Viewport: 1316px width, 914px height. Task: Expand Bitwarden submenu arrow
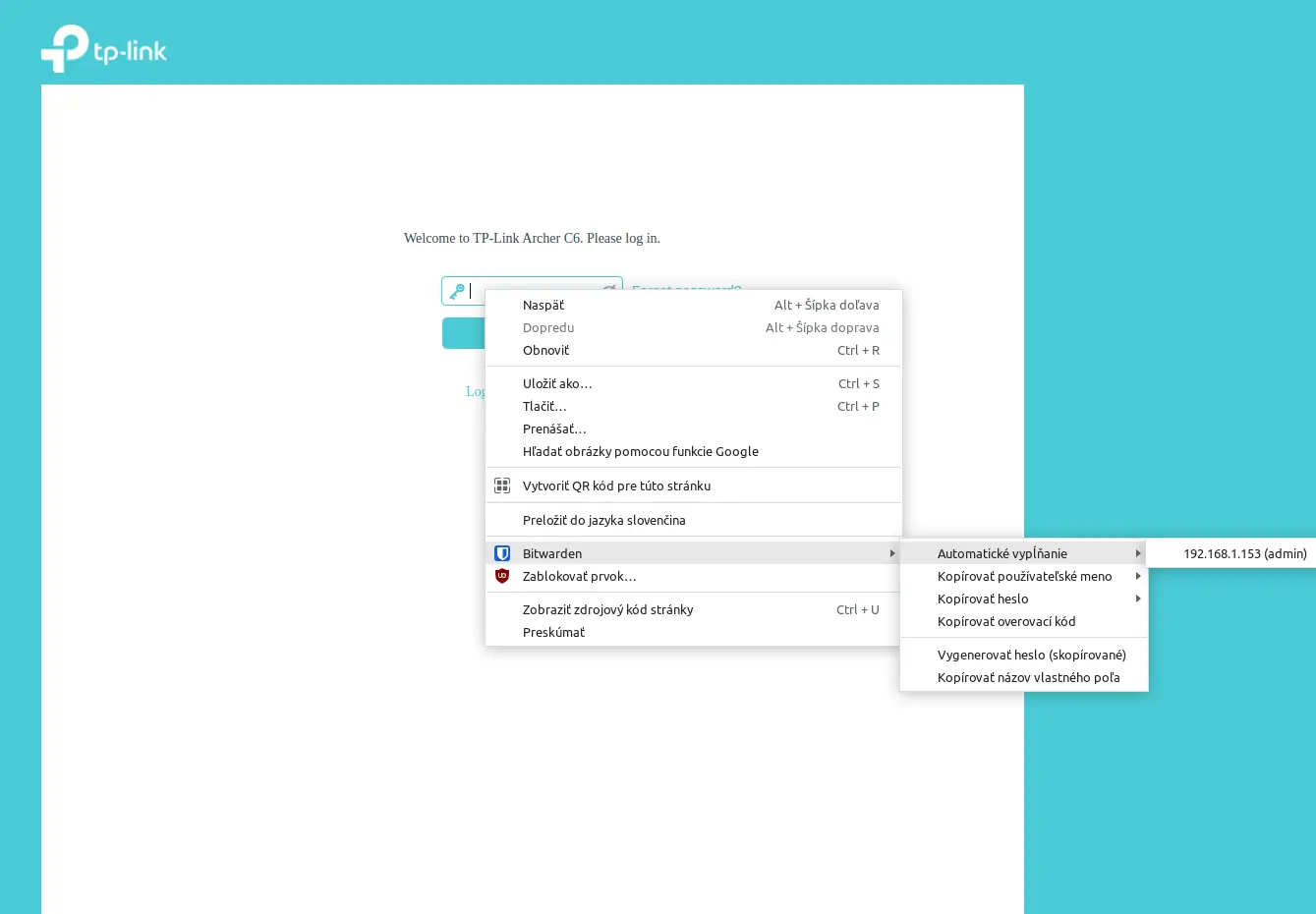click(892, 553)
